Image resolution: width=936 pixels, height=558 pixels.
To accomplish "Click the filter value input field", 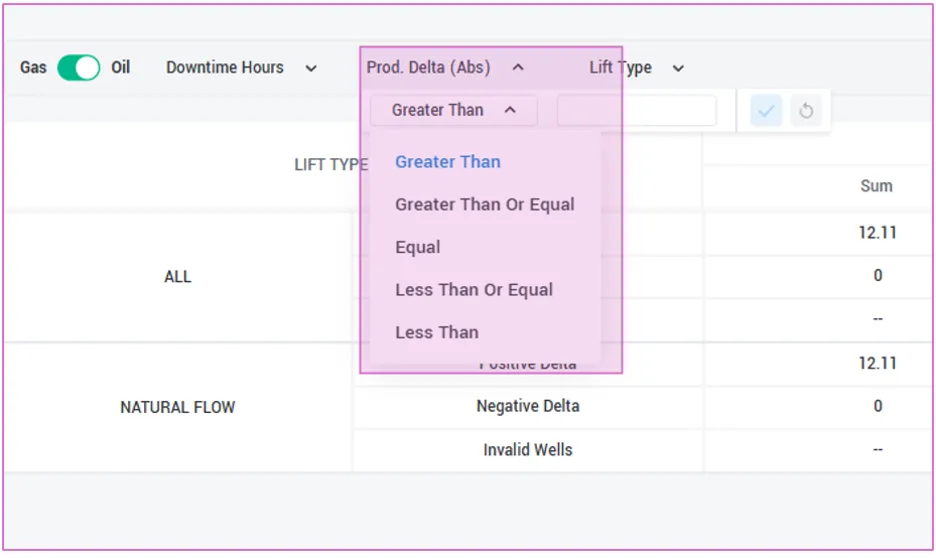I will click(636, 110).
